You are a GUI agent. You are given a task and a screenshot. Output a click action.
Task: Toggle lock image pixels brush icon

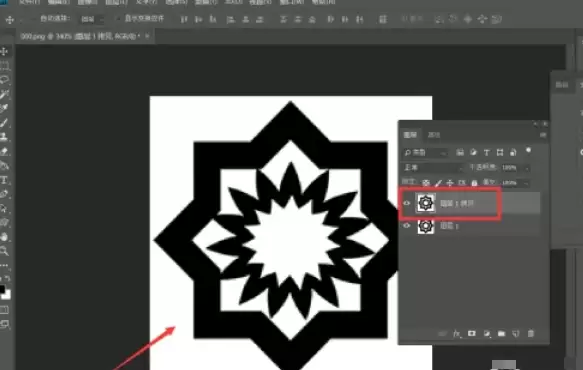pos(438,183)
